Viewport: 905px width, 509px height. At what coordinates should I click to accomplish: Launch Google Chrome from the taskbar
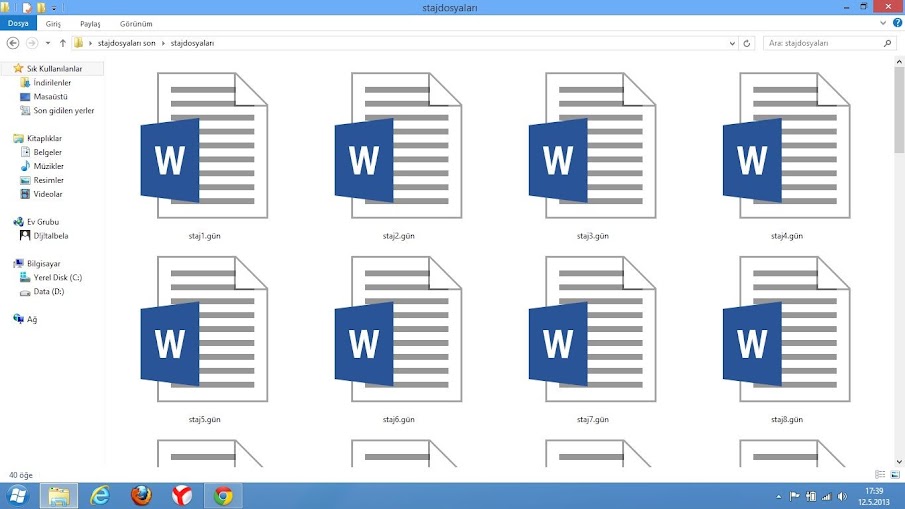tap(223, 496)
